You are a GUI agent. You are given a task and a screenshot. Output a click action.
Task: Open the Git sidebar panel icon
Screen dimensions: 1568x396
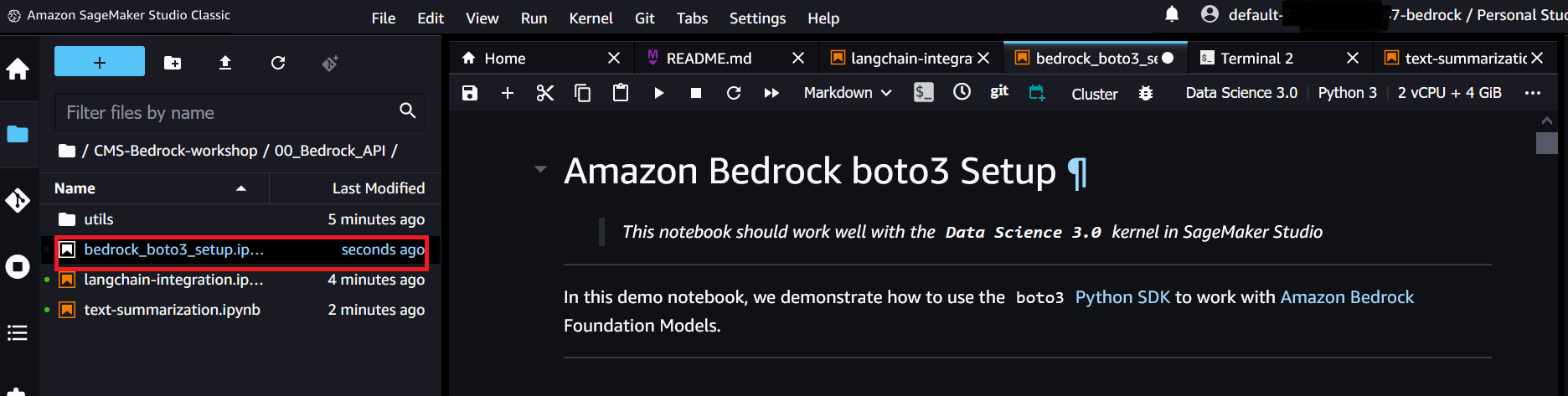pos(18,200)
